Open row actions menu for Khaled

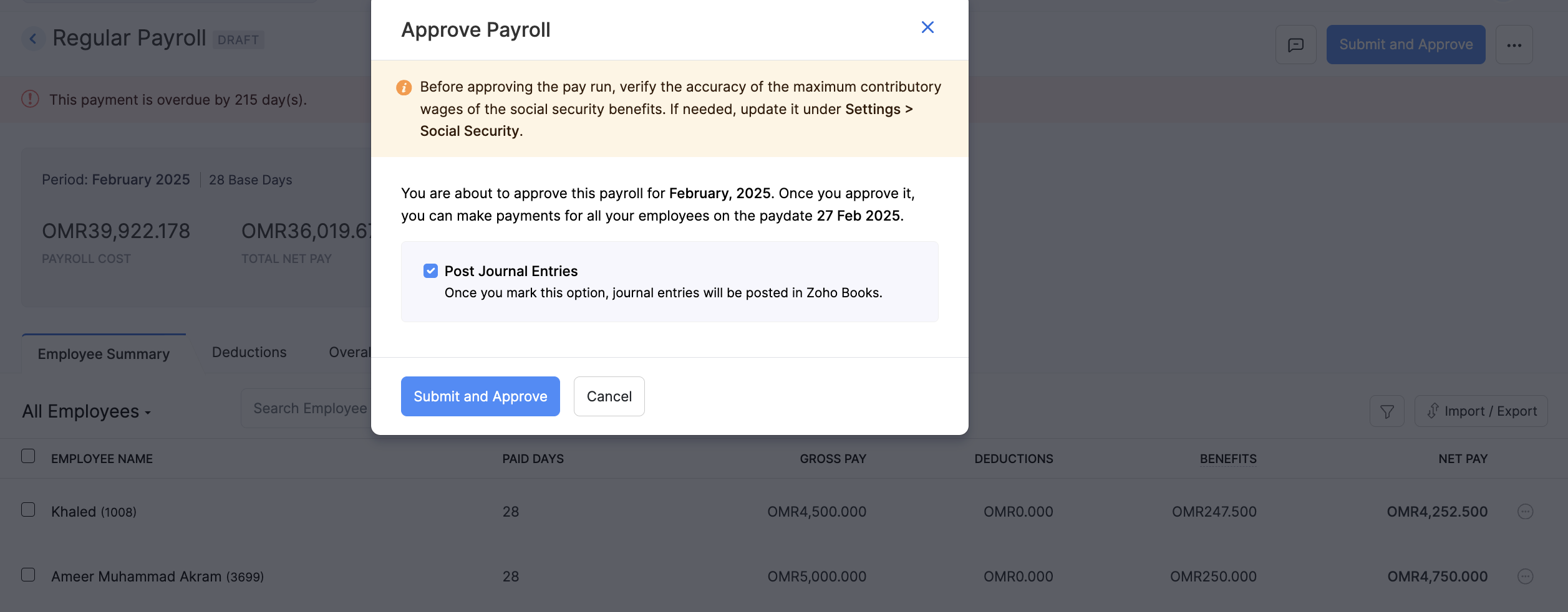click(1526, 512)
